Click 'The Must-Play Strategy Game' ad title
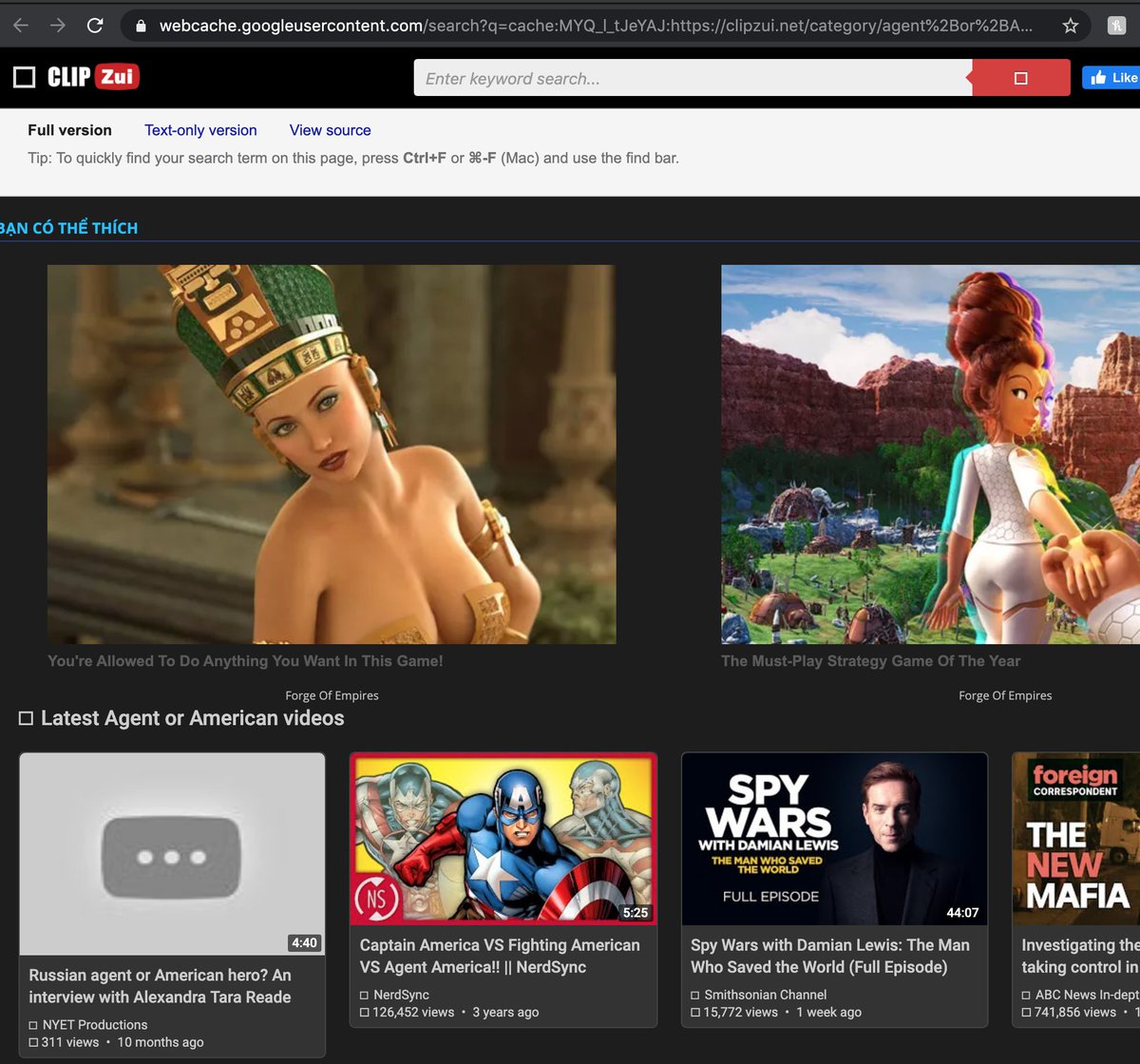 pyautogui.click(x=870, y=661)
